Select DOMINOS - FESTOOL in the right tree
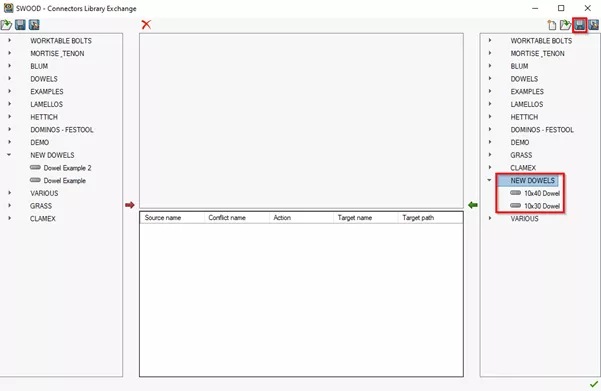The width and height of the screenshot is (601, 391). (542, 130)
